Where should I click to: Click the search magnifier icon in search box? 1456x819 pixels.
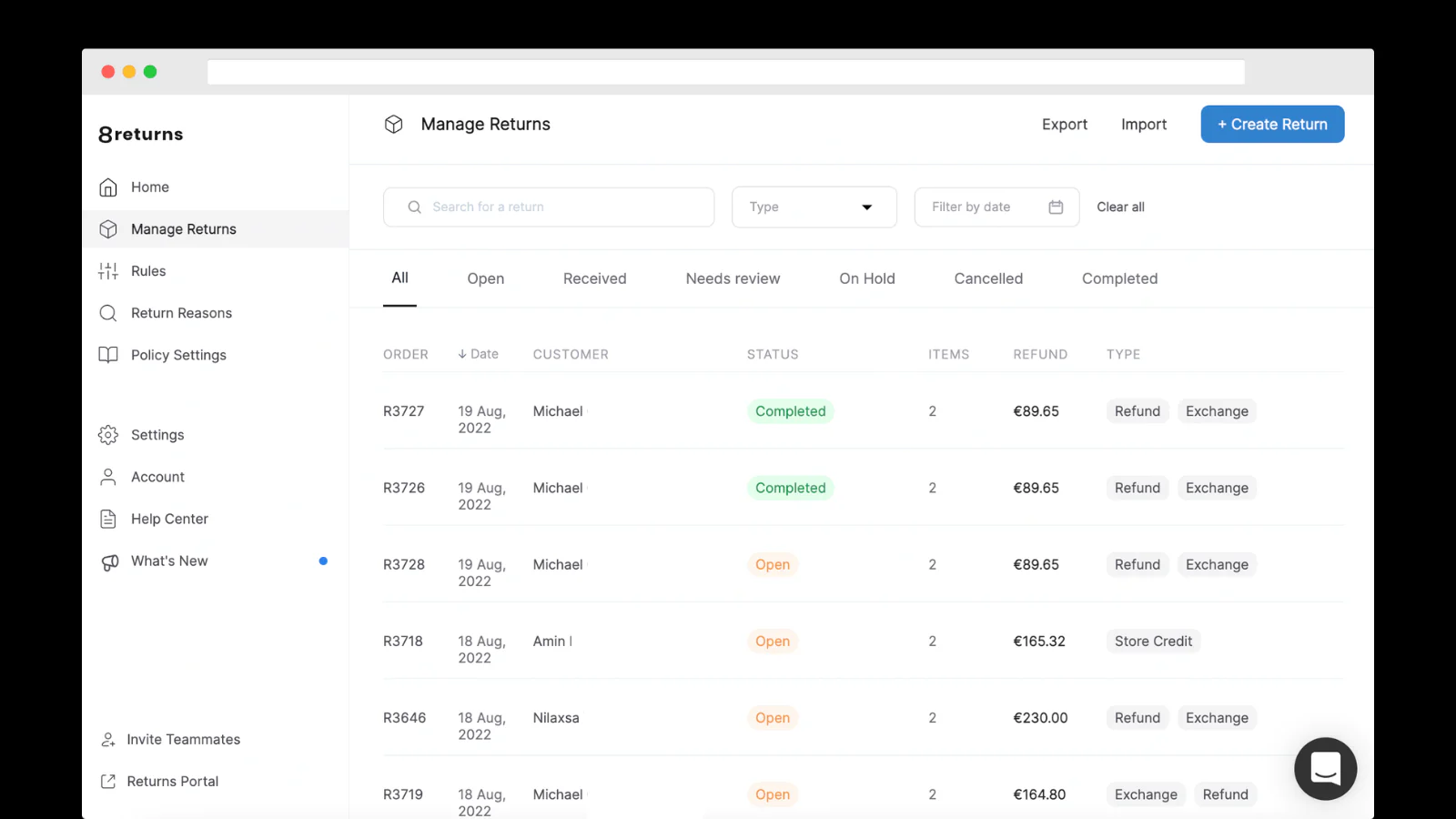pos(414,207)
